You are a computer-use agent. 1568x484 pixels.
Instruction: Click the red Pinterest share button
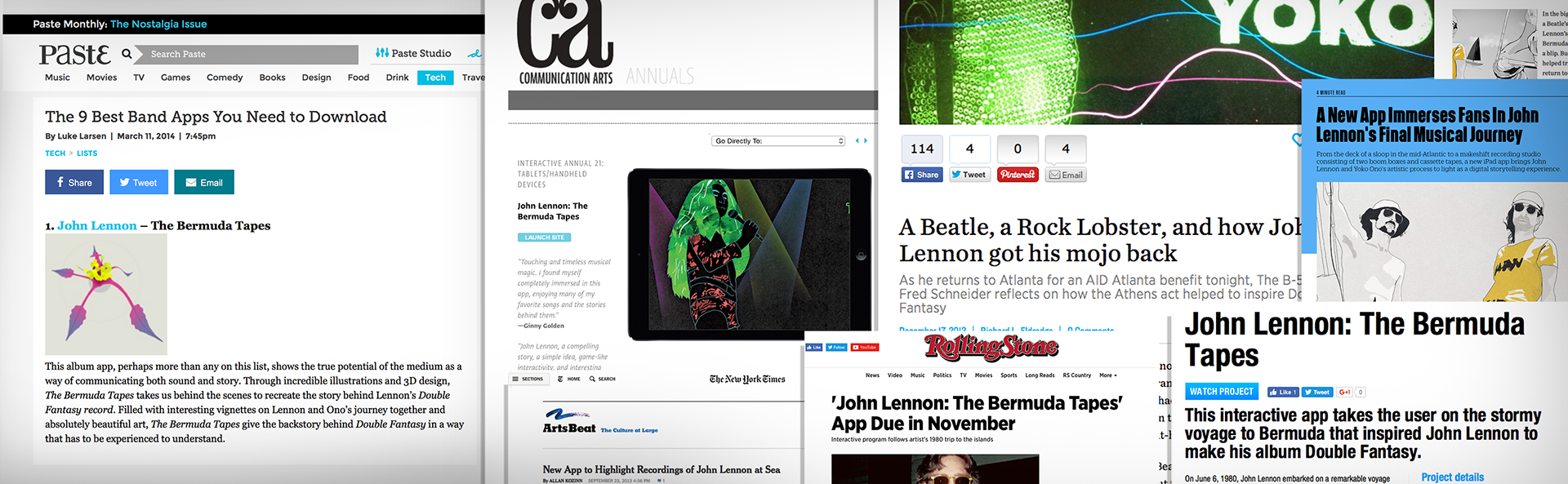click(1018, 175)
